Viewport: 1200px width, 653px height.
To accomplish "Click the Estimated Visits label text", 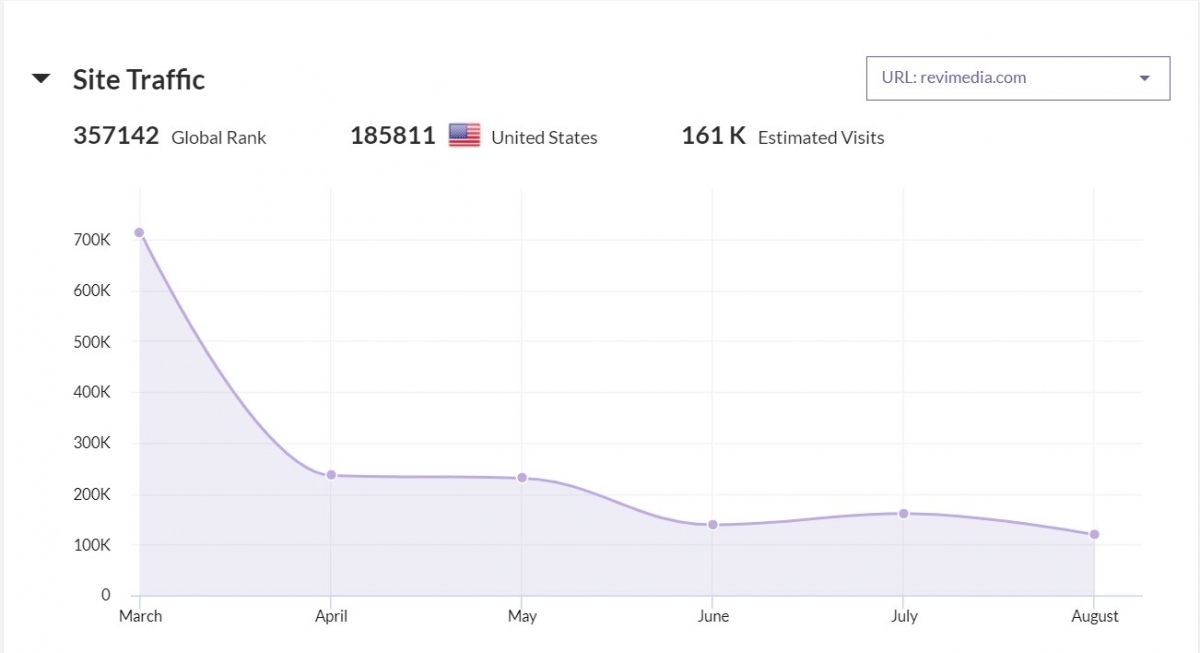I will (x=821, y=138).
